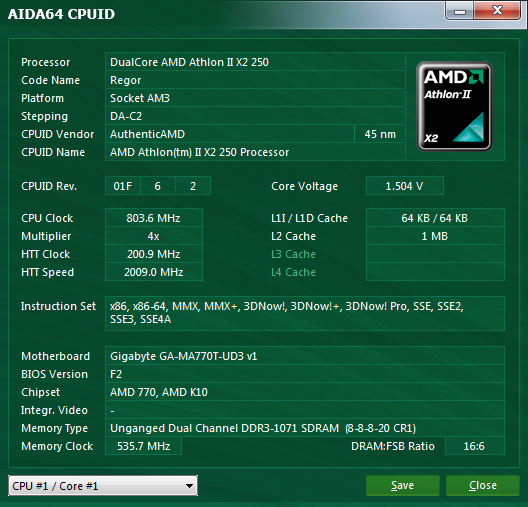Select the Memory Clock 535.7 MHz value
Viewport: 528px width, 507px height.
coord(143,446)
